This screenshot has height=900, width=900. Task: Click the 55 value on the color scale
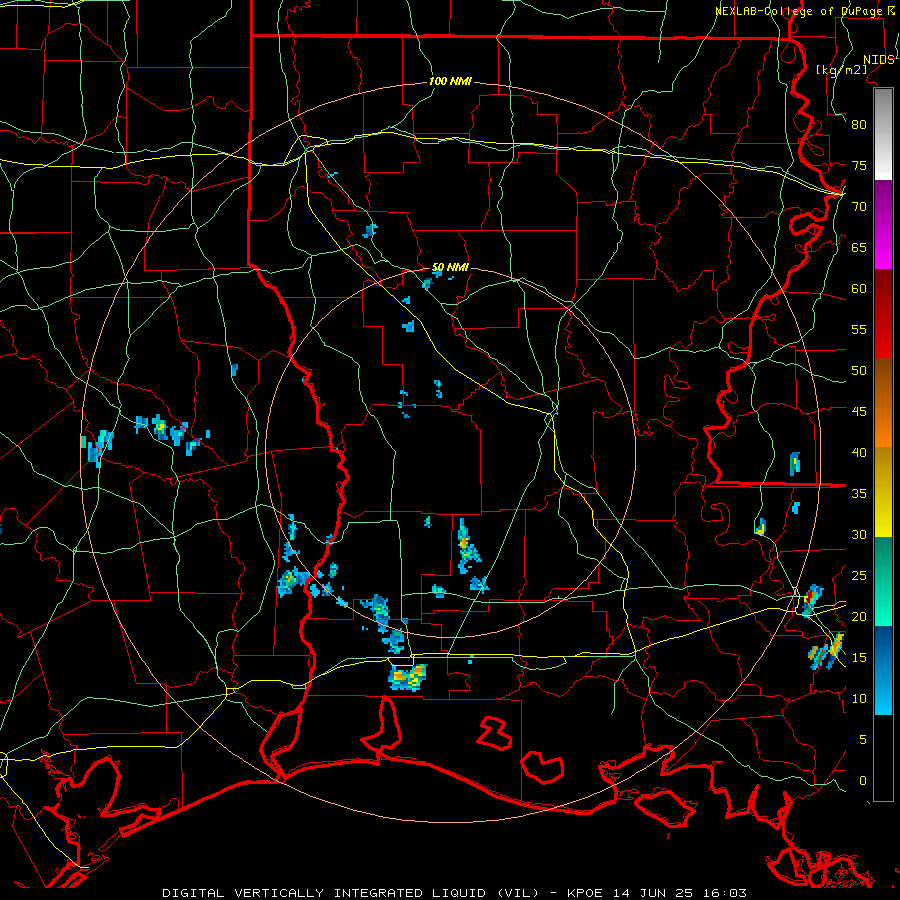pos(859,329)
